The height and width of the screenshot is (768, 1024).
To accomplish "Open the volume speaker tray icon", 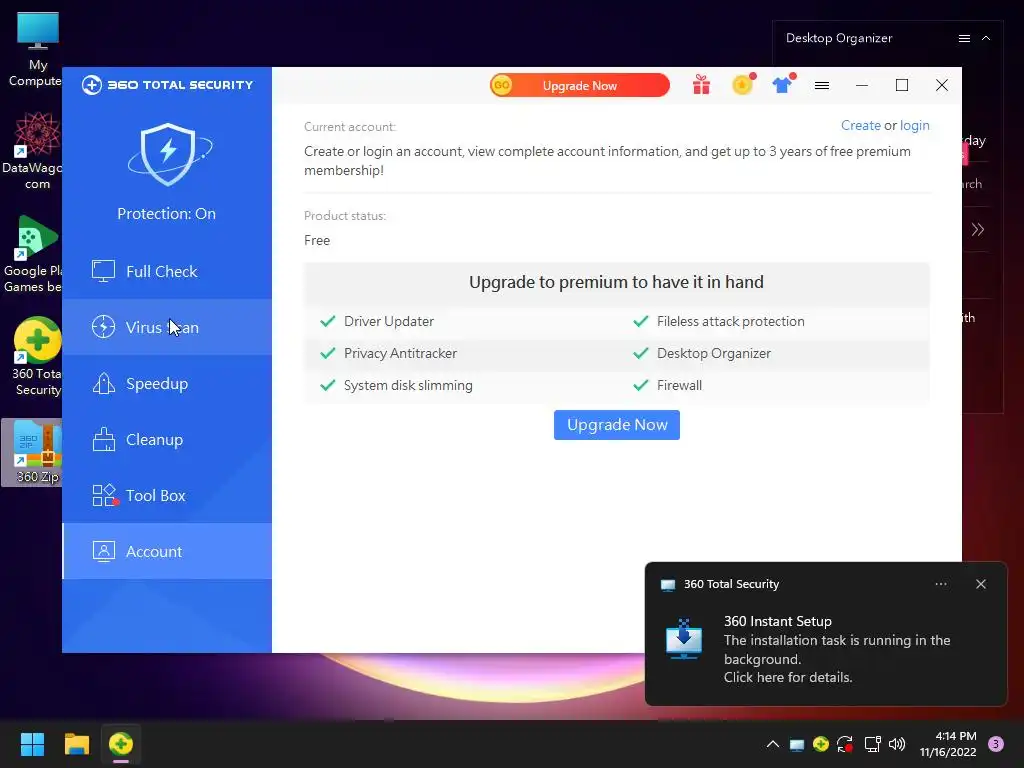I will pyautogui.click(x=897, y=744).
